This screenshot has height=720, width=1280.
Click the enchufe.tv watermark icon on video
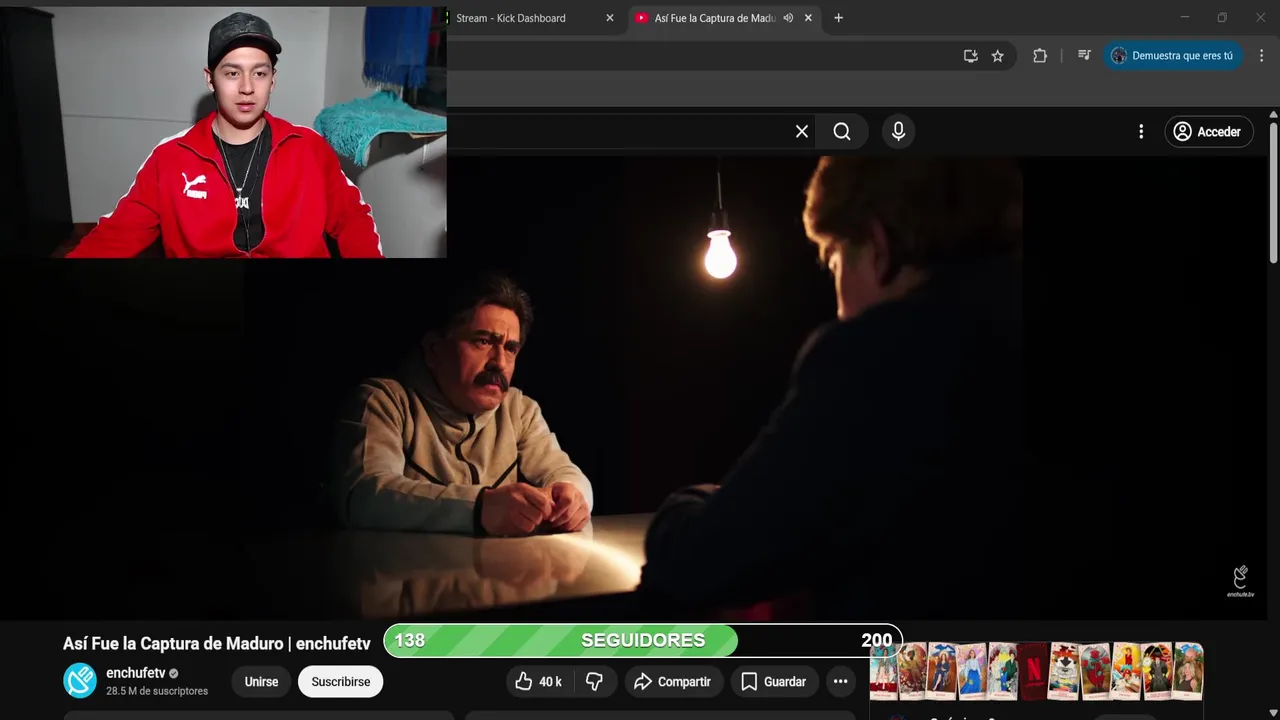(x=1240, y=581)
